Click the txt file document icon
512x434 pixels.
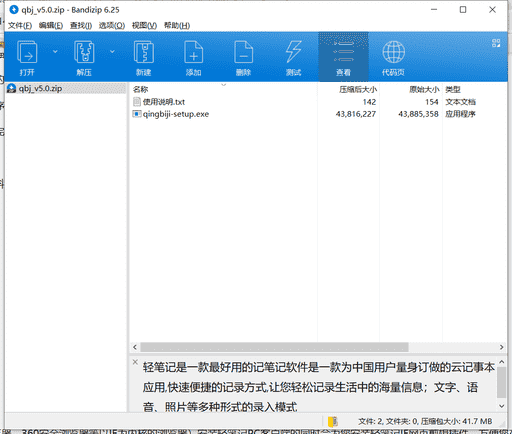tap(137, 102)
